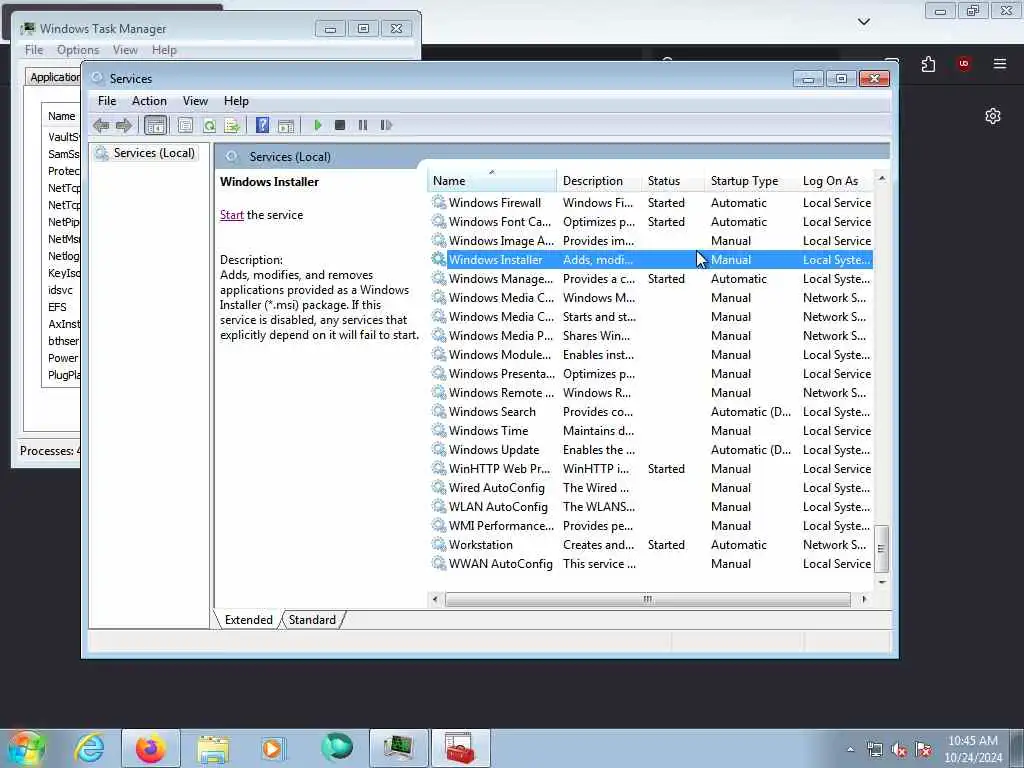Open the Action menu in Services
Viewport: 1024px width, 768px height.
click(x=150, y=101)
